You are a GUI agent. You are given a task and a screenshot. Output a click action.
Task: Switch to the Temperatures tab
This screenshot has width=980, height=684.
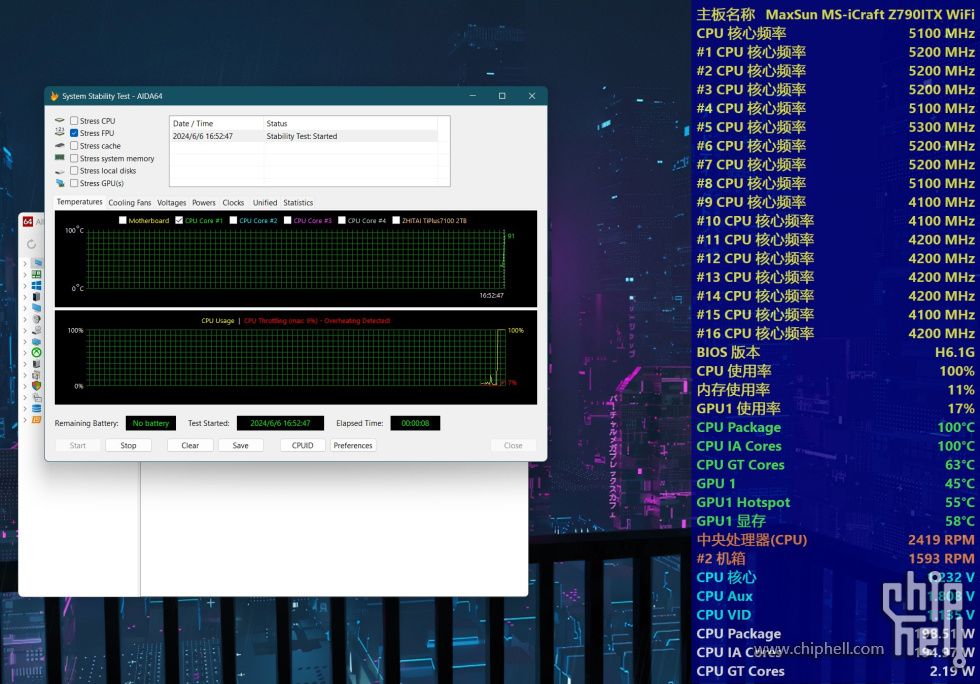pos(79,202)
